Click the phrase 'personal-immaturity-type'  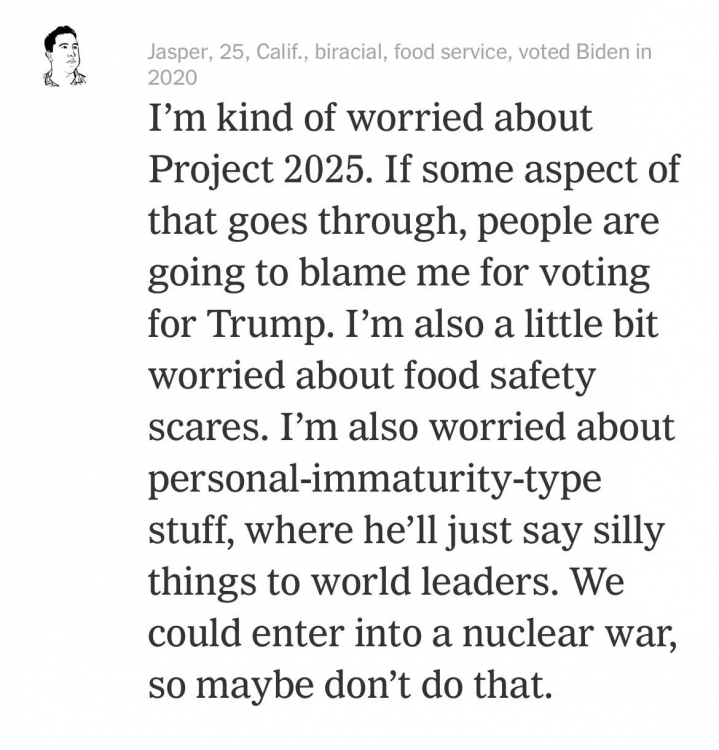[375, 480]
